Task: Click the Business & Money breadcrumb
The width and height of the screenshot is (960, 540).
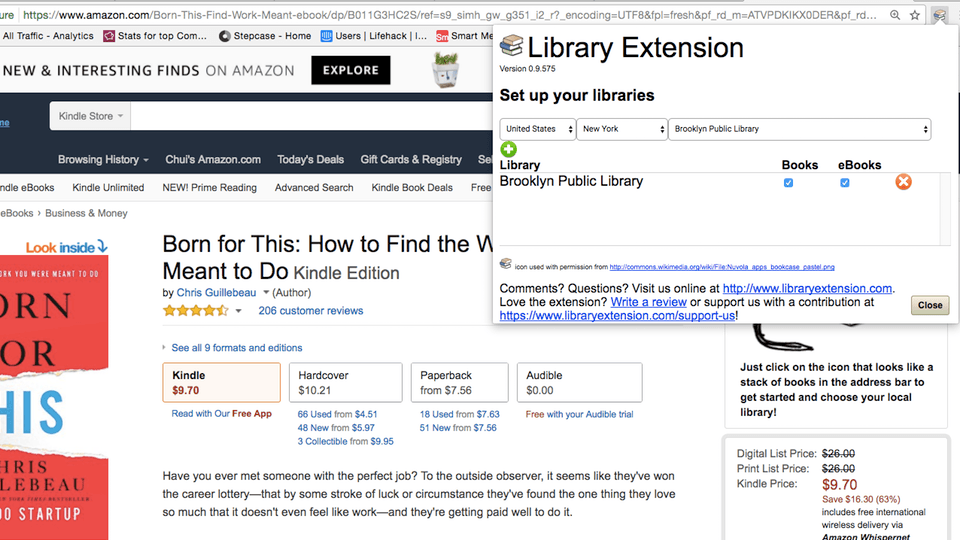Action: 86,213
